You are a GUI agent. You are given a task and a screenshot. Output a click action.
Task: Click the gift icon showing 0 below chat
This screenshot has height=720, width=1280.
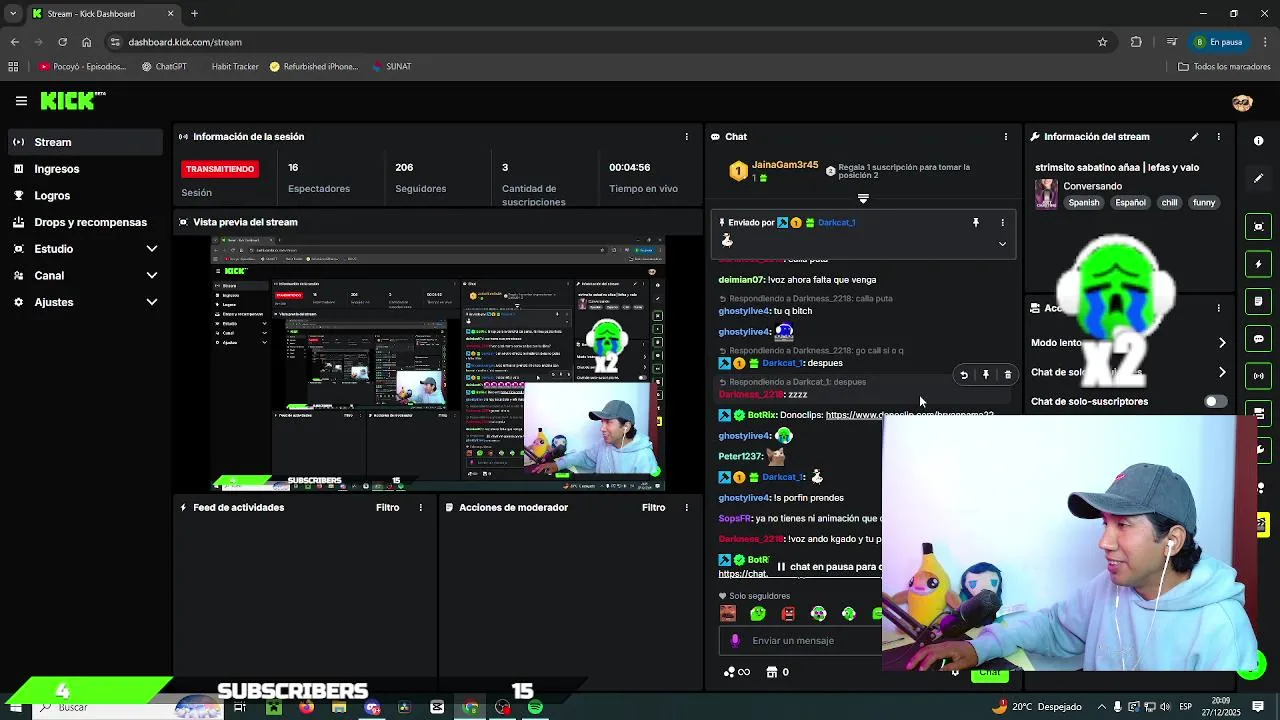click(778, 672)
